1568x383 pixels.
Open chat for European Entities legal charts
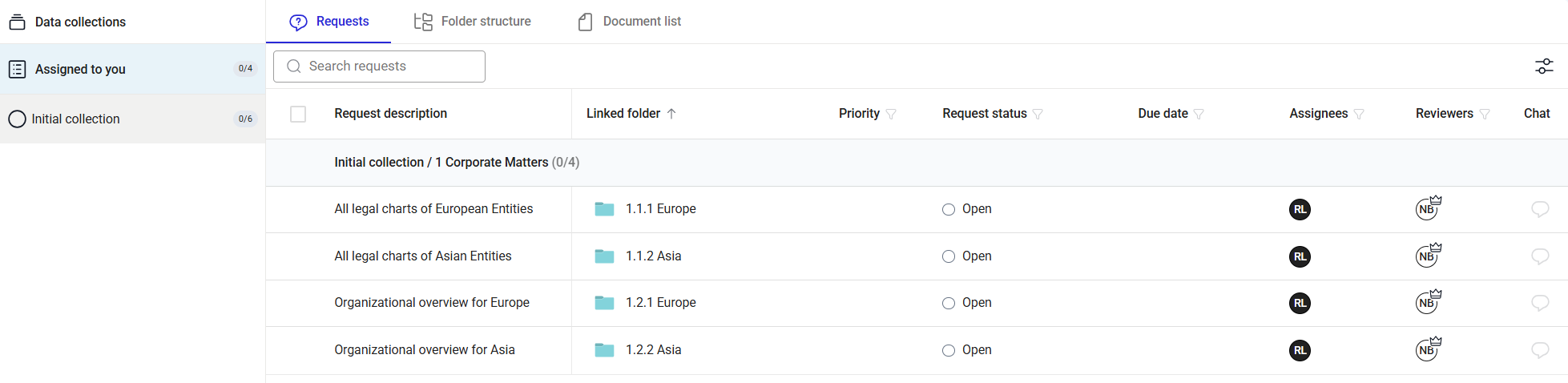[1539, 209]
